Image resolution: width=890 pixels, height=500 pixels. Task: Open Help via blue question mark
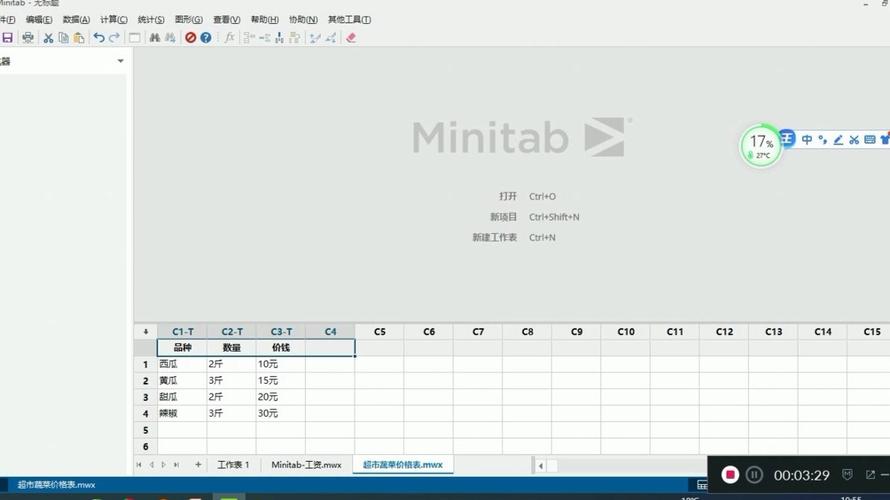coord(206,37)
